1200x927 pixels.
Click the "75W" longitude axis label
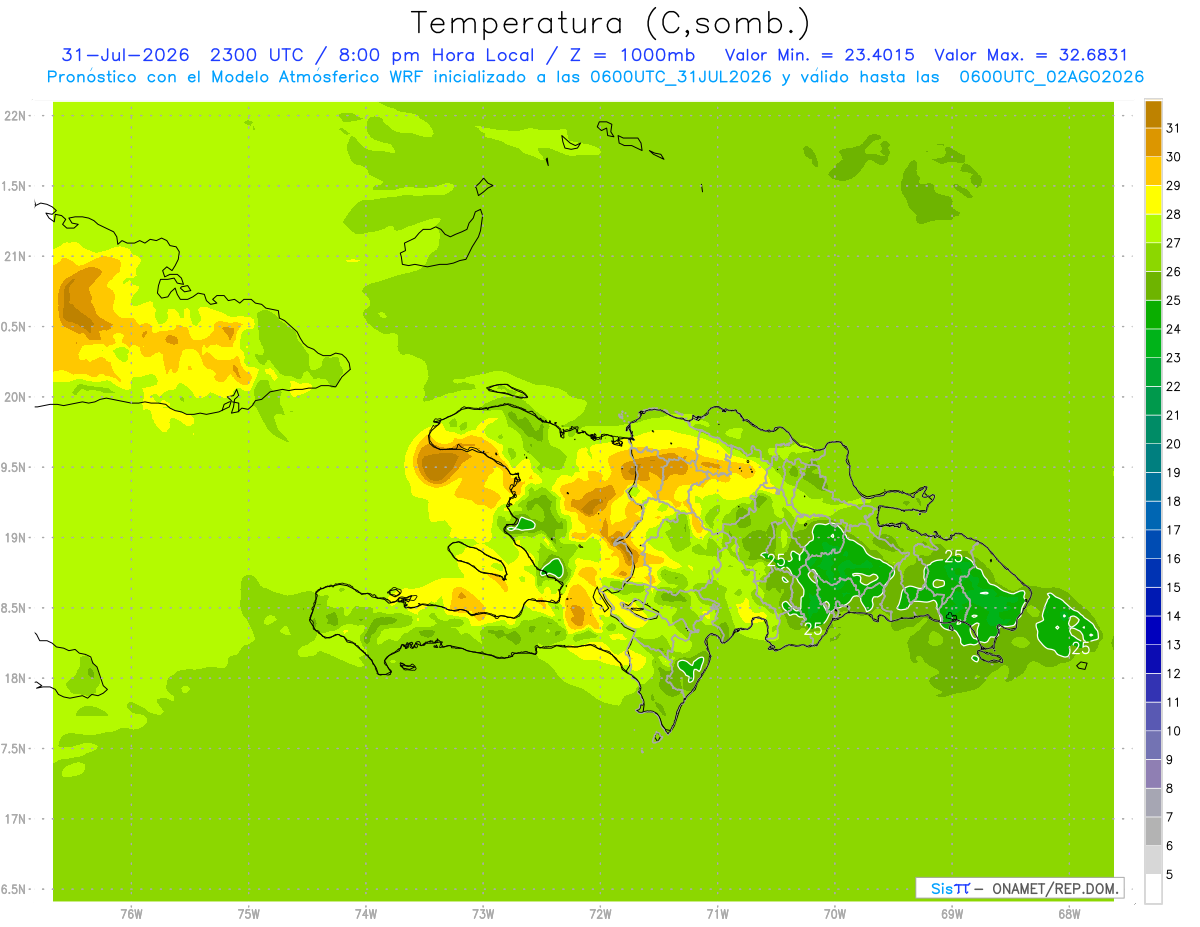[x=249, y=914]
